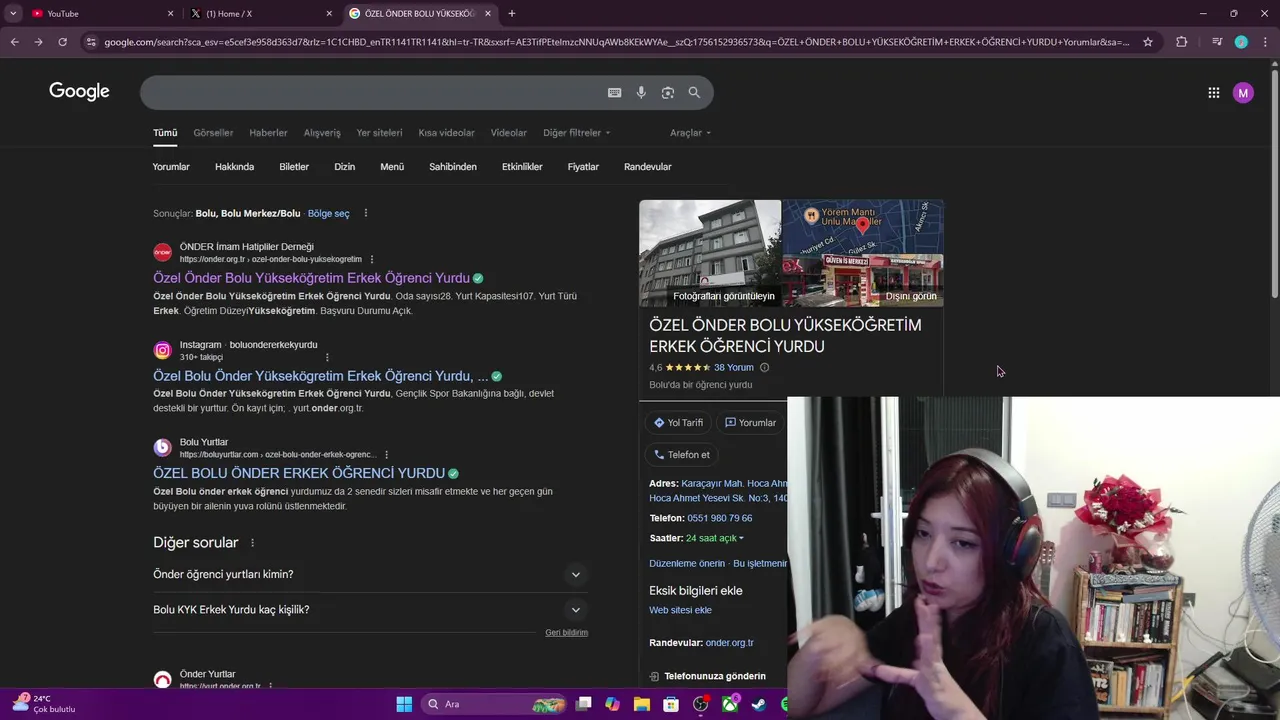Open the map thumbnail in knowledge panel
Viewport: 1280px width, 720px height.
(x=862, y=227)
